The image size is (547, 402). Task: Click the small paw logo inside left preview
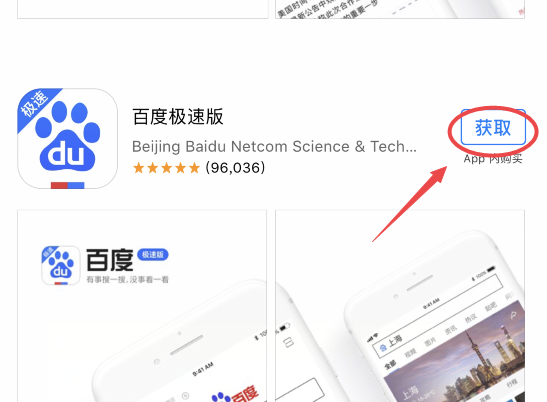pyautogui.click(x=61, y=266)
